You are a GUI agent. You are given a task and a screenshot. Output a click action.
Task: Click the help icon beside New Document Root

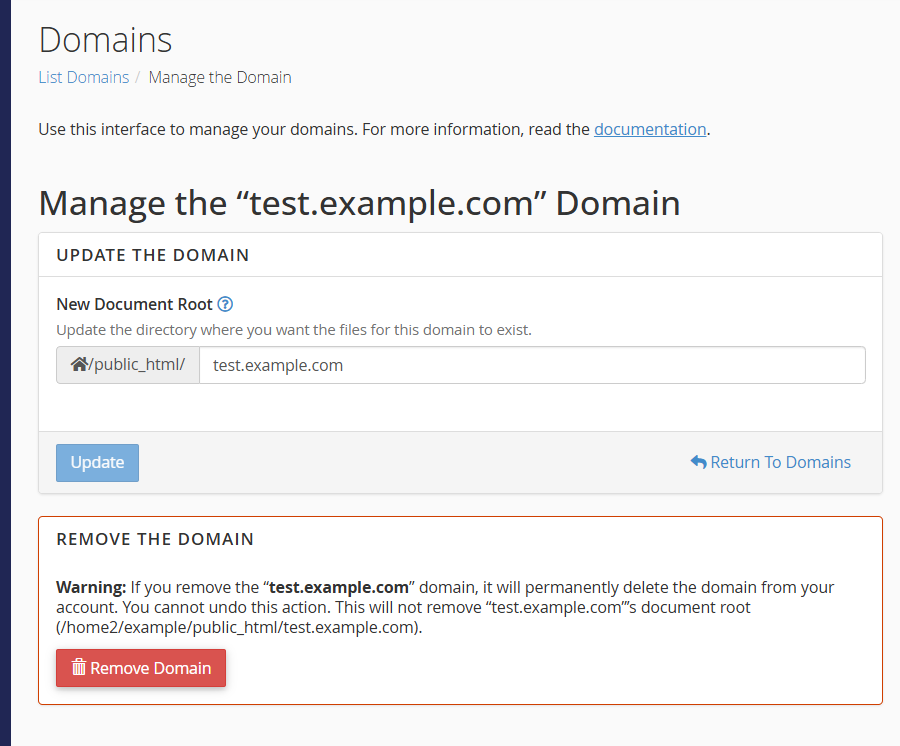coord(225,305)
